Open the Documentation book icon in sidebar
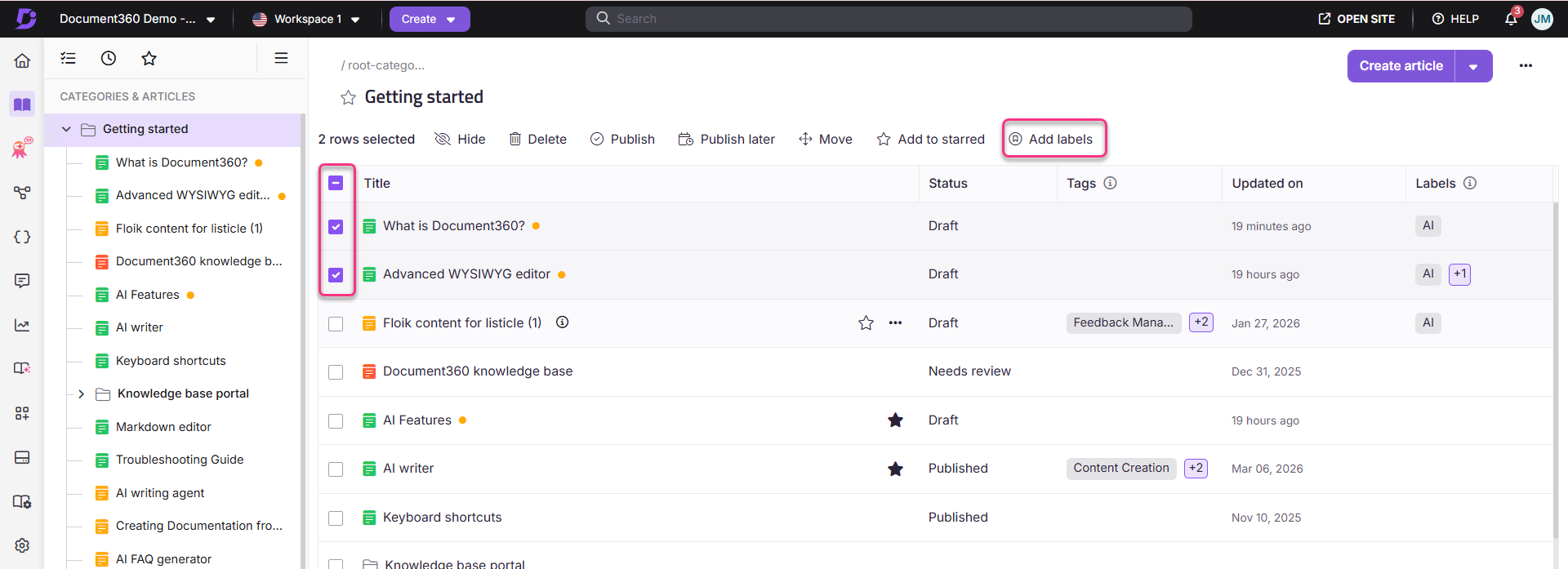The width and height of the screenshot is (1568, 569). tap(22, 104)
